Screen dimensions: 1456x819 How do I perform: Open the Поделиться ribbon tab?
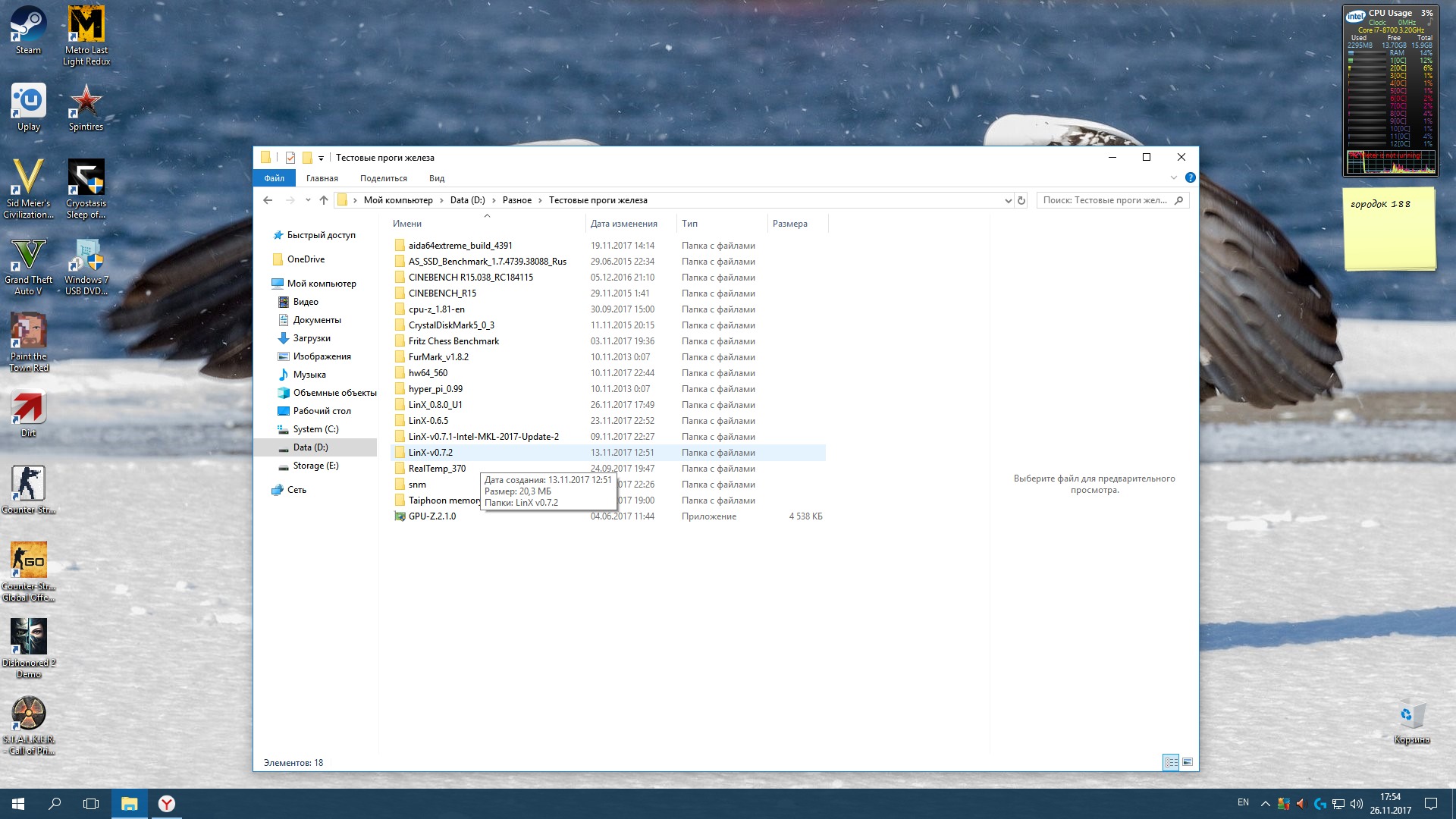coord(383,178)
